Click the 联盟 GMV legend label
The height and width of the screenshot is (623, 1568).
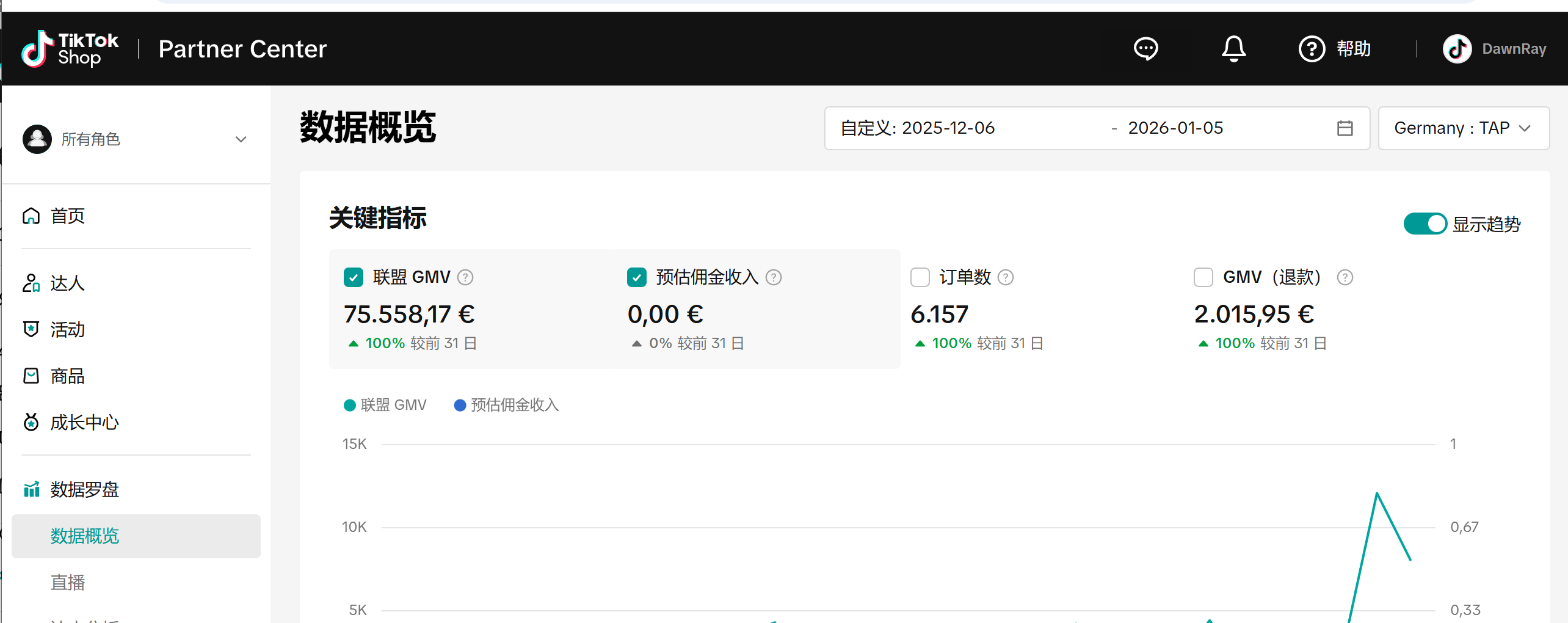[393, 405]
